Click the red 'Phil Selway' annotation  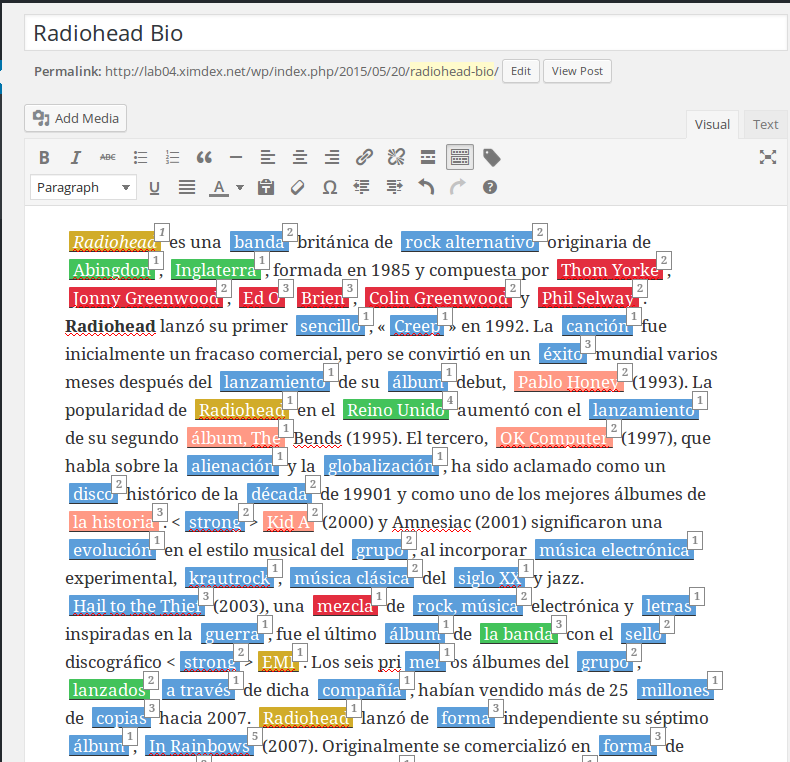[x=588, y=298]
